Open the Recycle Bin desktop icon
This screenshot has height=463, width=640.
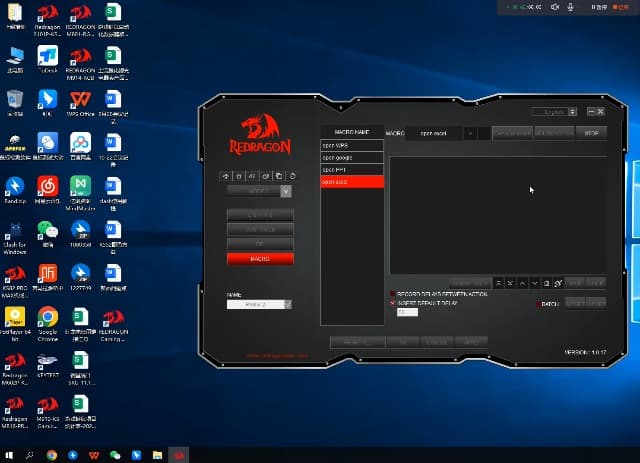click(15, 104)
